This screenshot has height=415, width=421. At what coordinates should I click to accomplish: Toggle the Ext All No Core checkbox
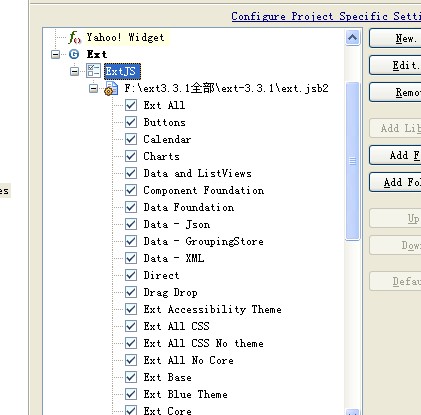131,360
